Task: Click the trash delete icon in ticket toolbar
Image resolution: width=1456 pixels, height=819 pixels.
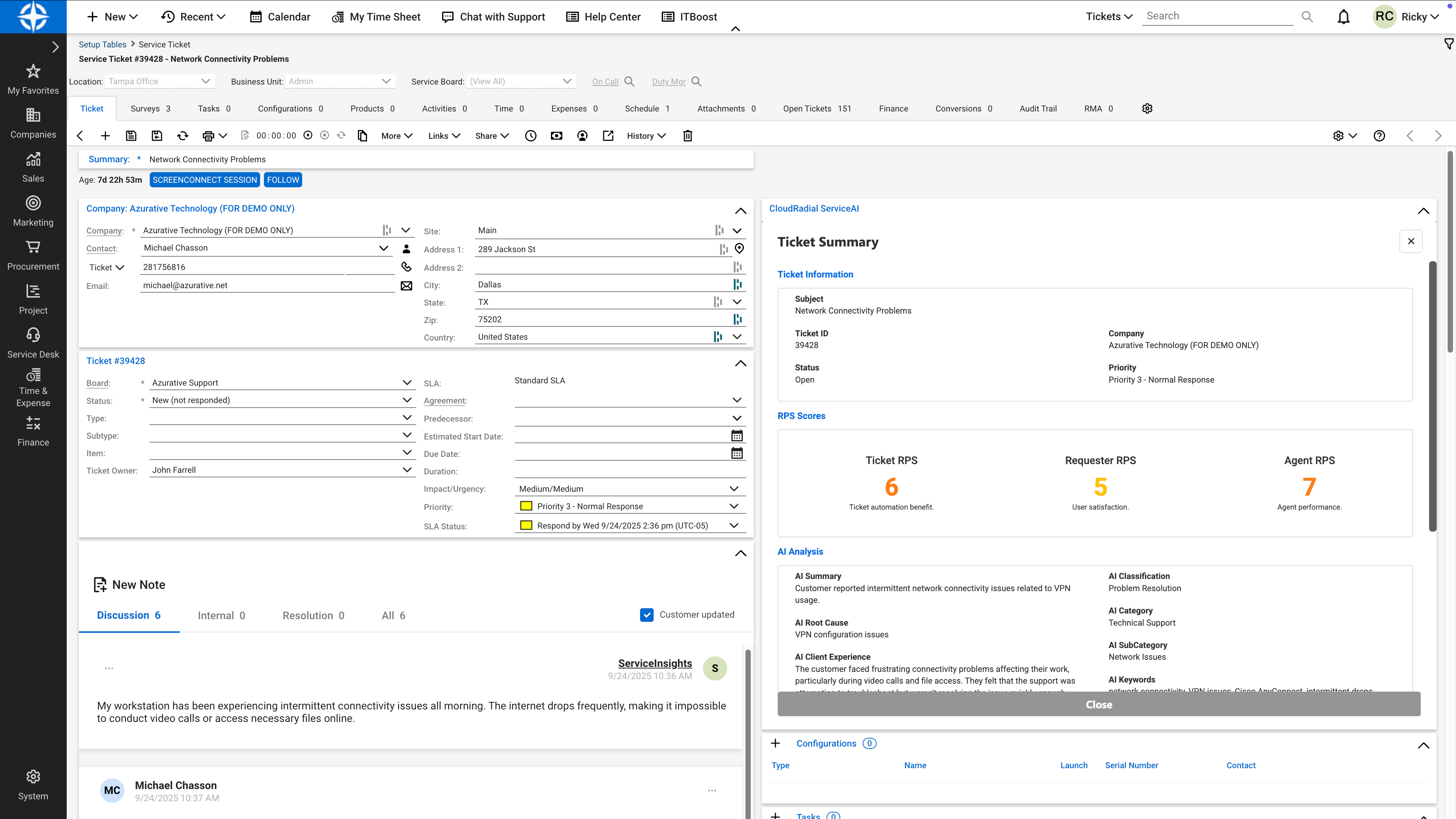Action: click(687, 136)
